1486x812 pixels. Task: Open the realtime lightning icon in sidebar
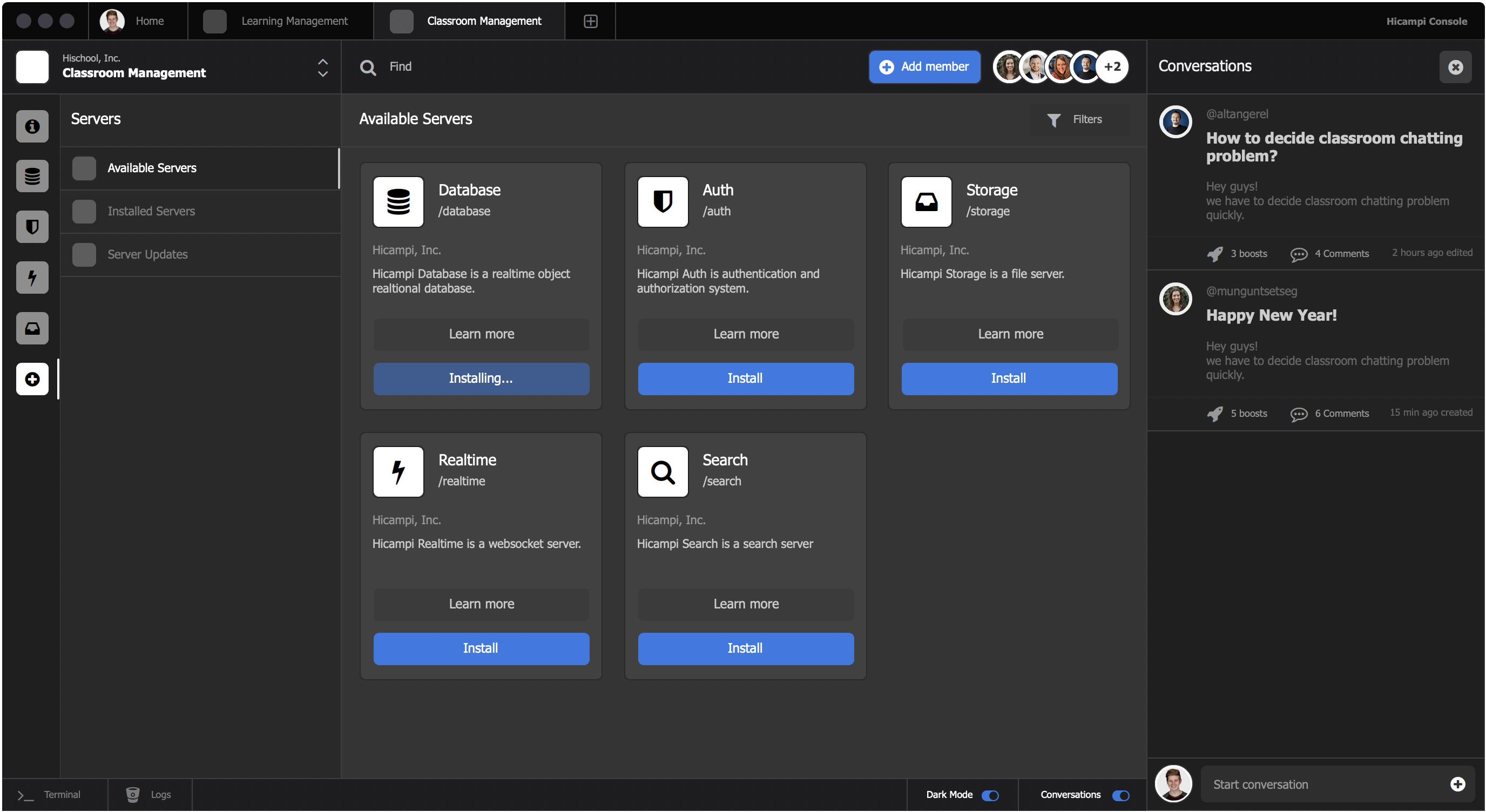pyautogui.click(x=32, y=278)
